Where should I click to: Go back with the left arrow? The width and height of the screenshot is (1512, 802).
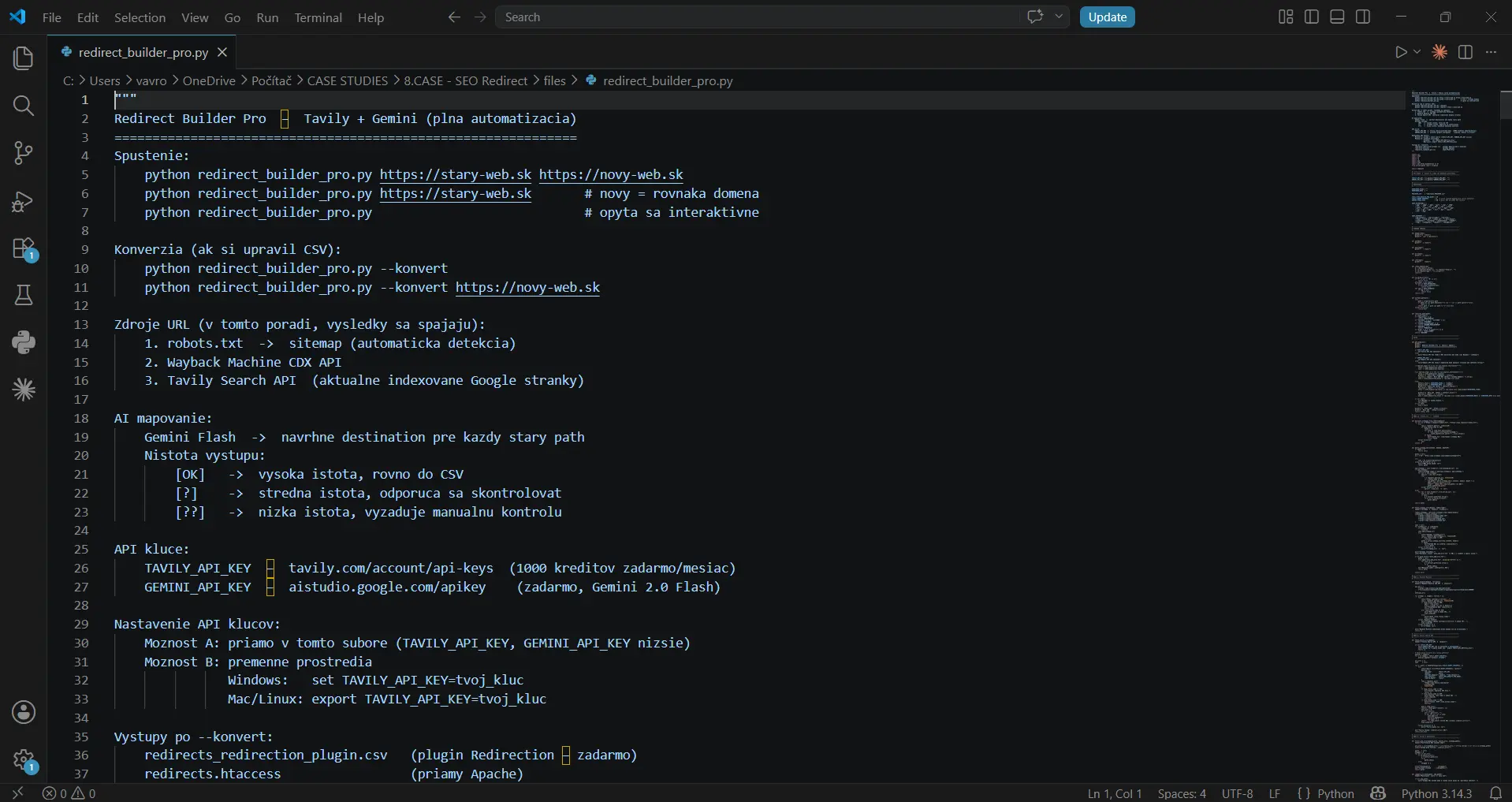click(454, 17)
